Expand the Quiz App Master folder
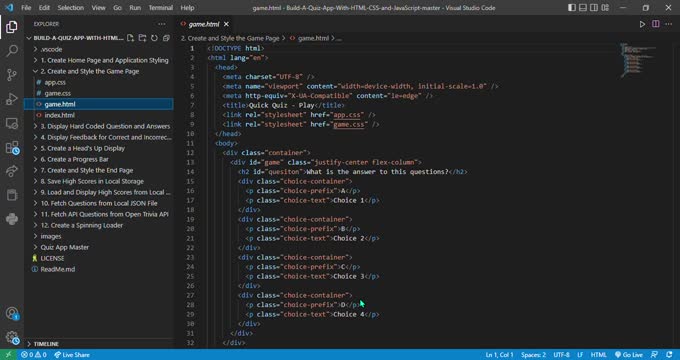Screen dimensions: 680x360 tap(99, 247)
